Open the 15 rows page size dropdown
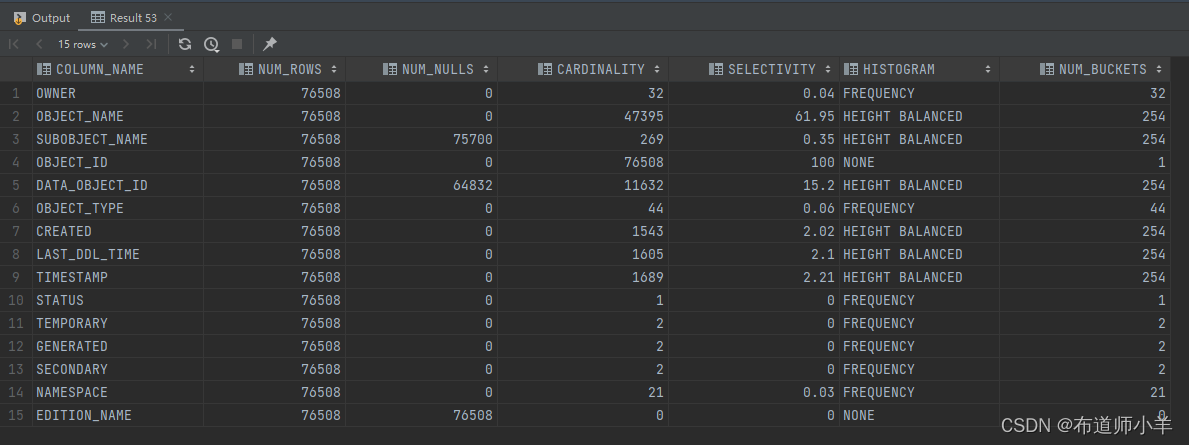 pos(82,44)
